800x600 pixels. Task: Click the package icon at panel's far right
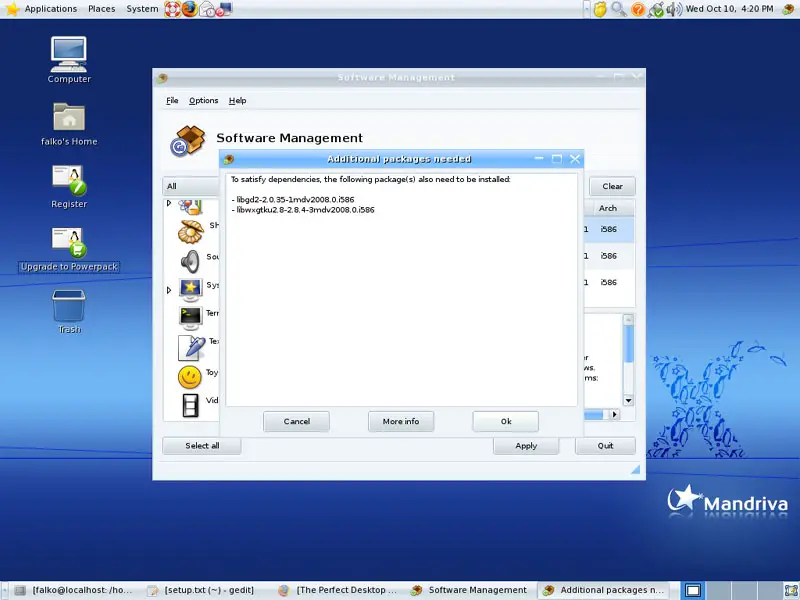[789, 9]
